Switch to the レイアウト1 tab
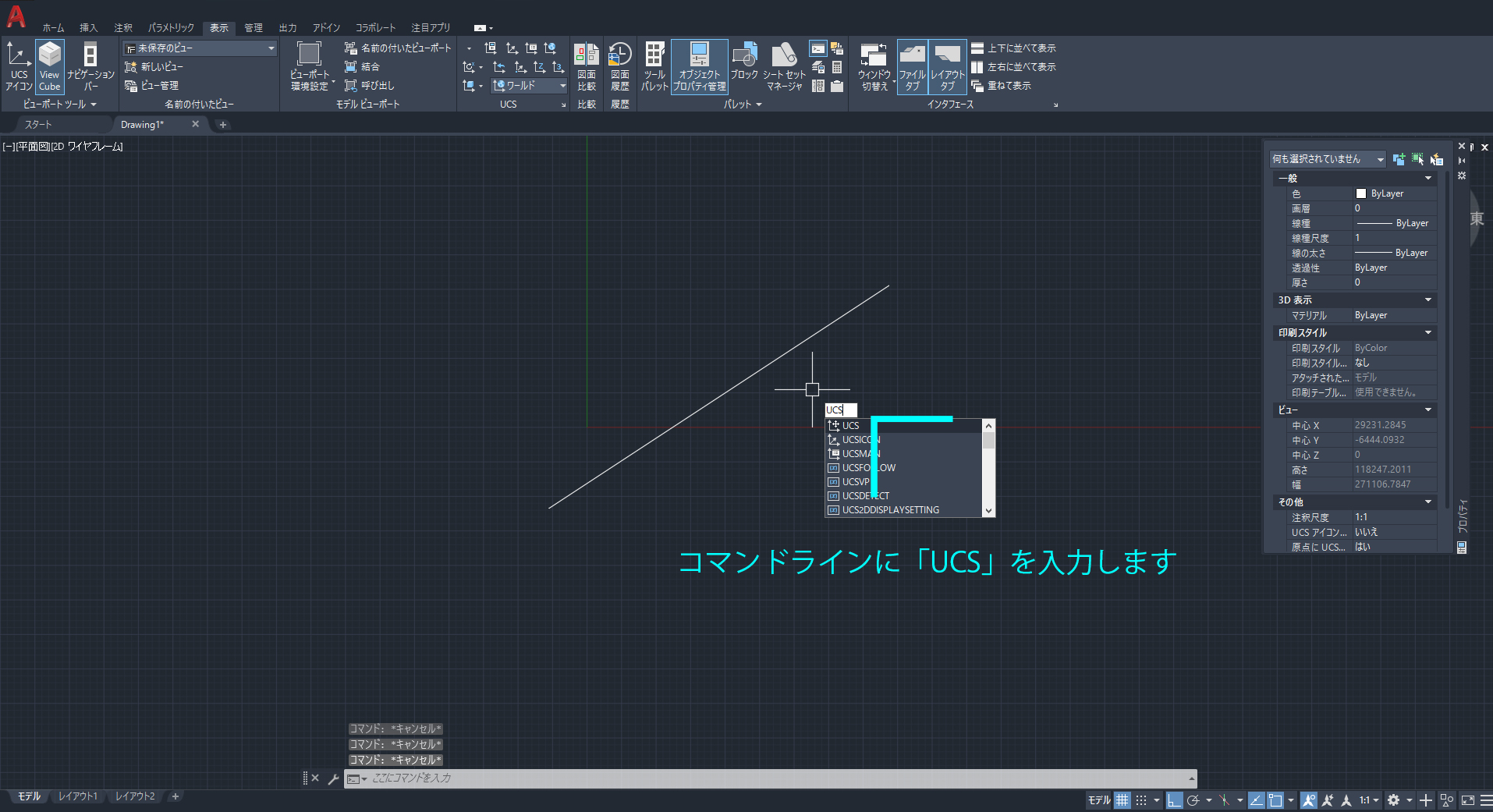The width and height of the screenshot is (1493, 812). tap(77, 796)
